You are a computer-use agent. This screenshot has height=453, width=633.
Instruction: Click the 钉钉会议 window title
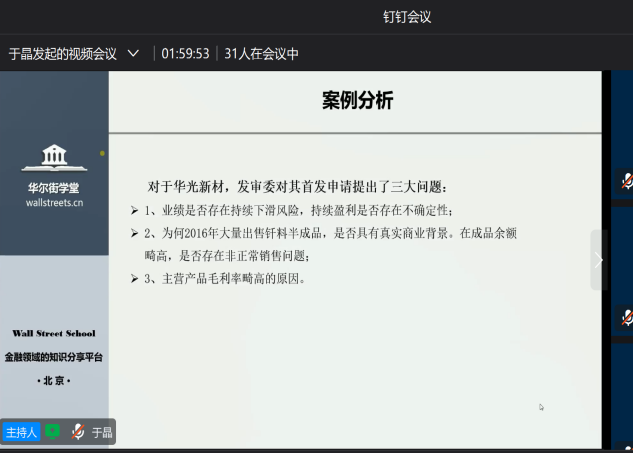pos(407,17)
